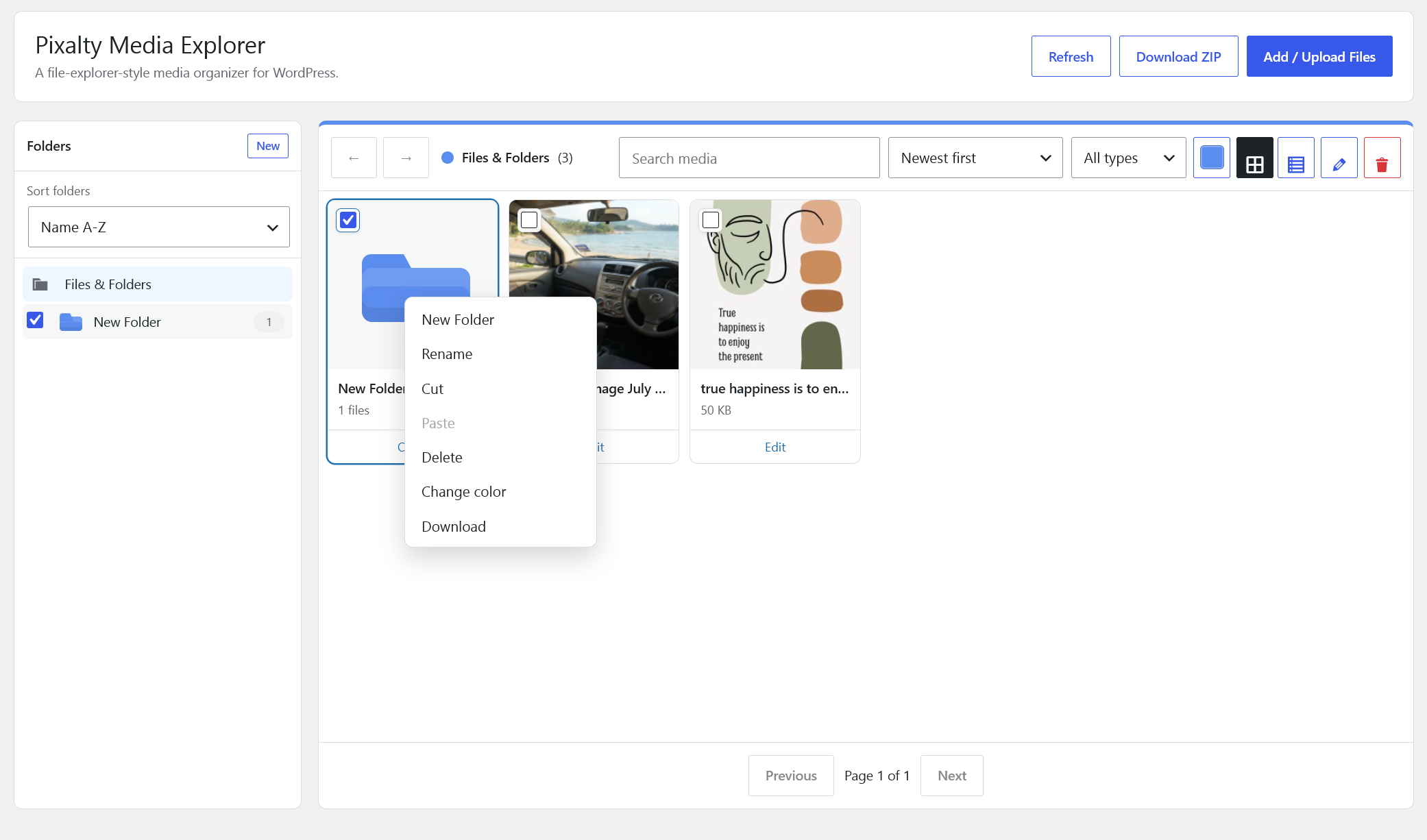
Task: Click the Next page button
Action: click(x=952, y=776)
